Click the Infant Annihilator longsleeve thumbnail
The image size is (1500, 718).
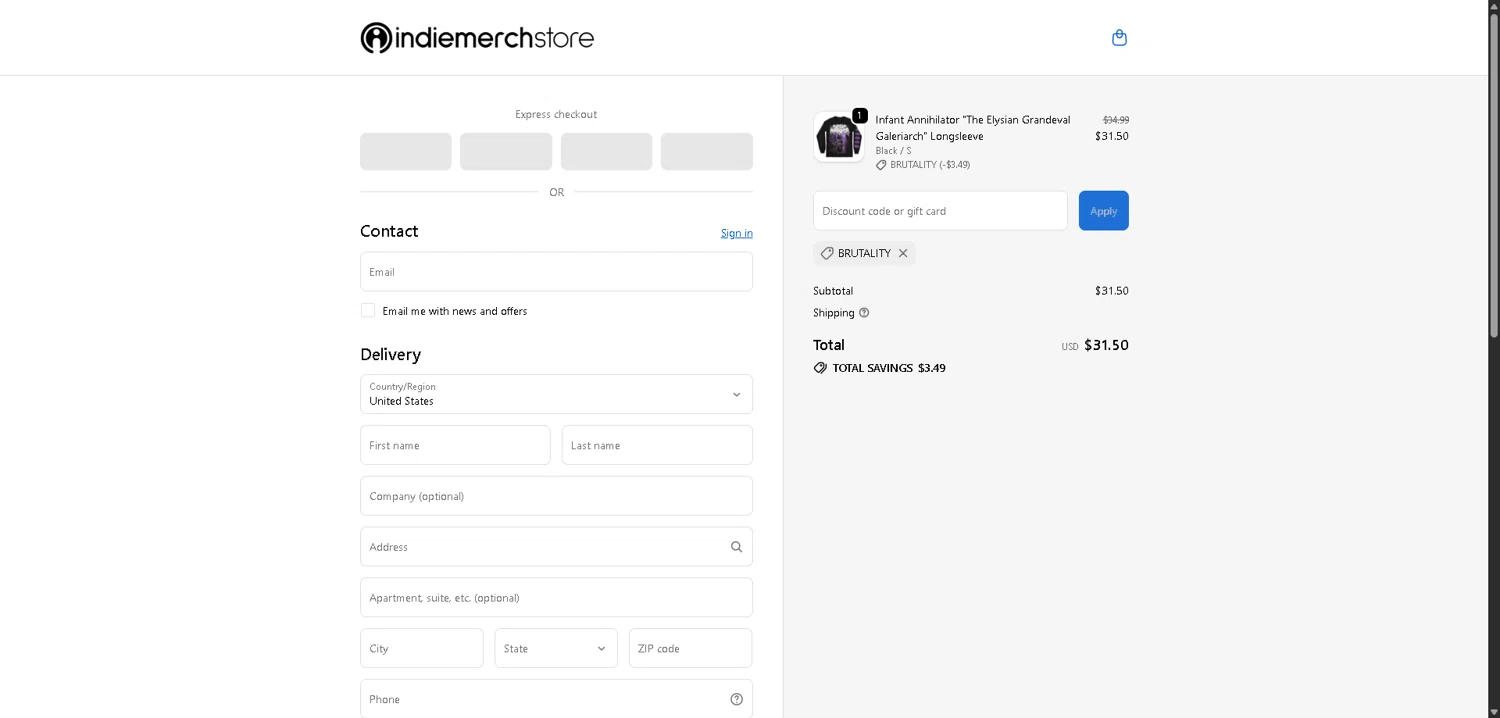tap(838, 137)
